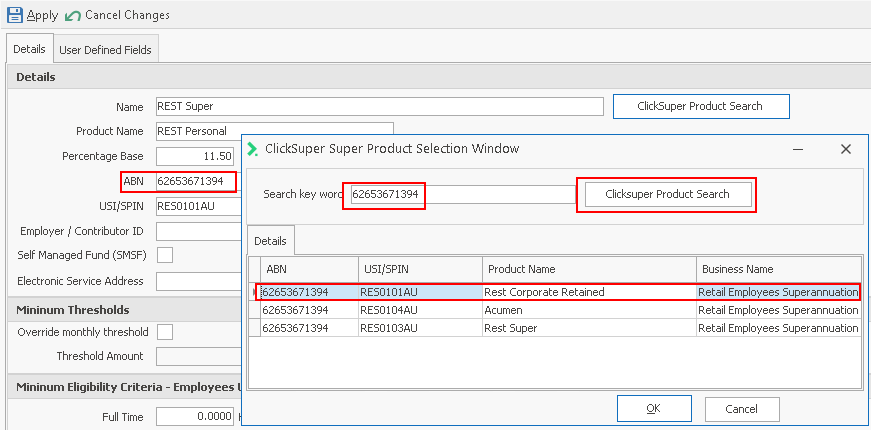Image resolution: width=871 pixels, height=430 pixels.
Task: Open Details tab in selection window
Action: click(x=270, y=241)
